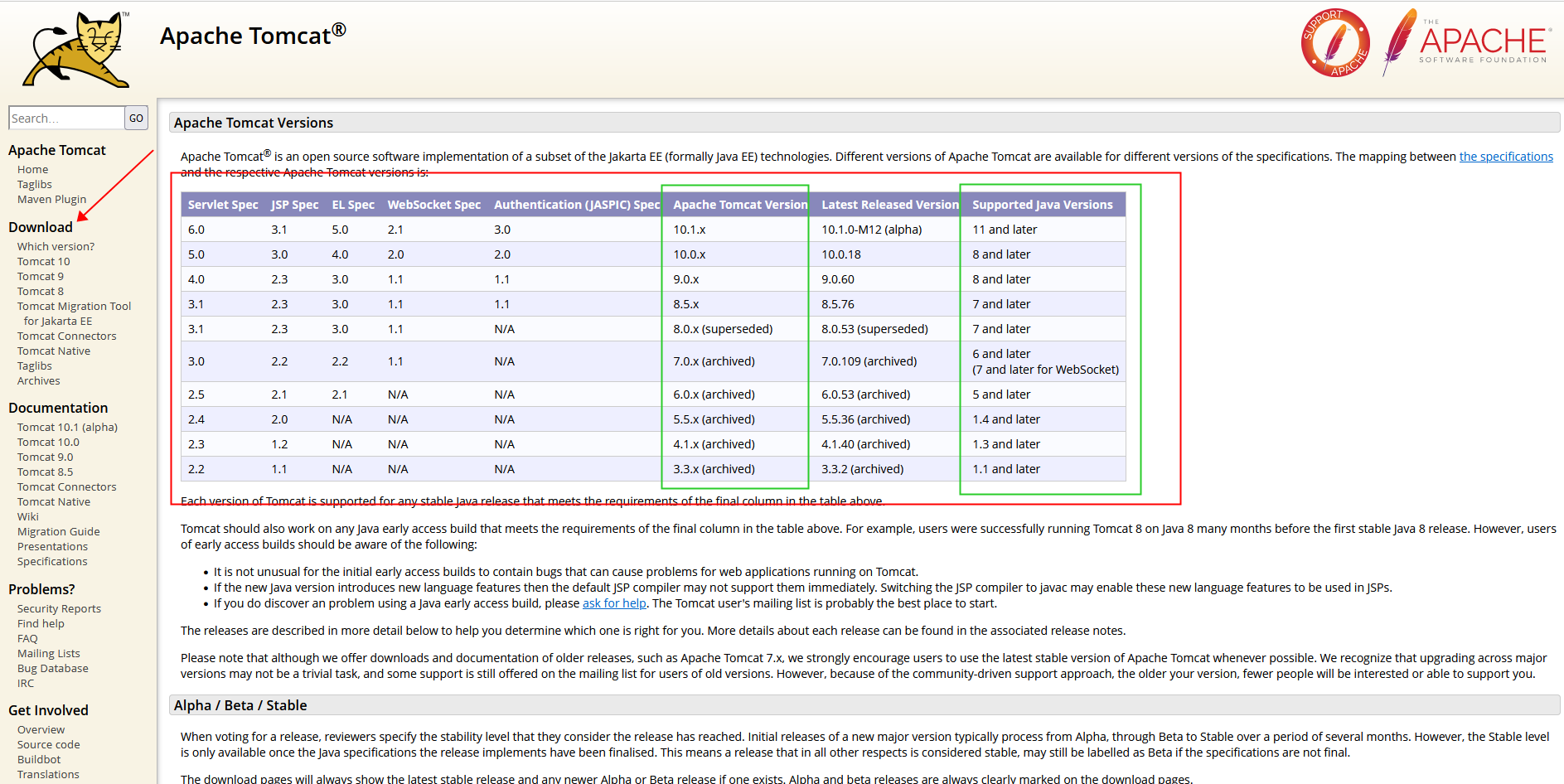Follow the 'ask for help' link

click(x=614, y=603)
